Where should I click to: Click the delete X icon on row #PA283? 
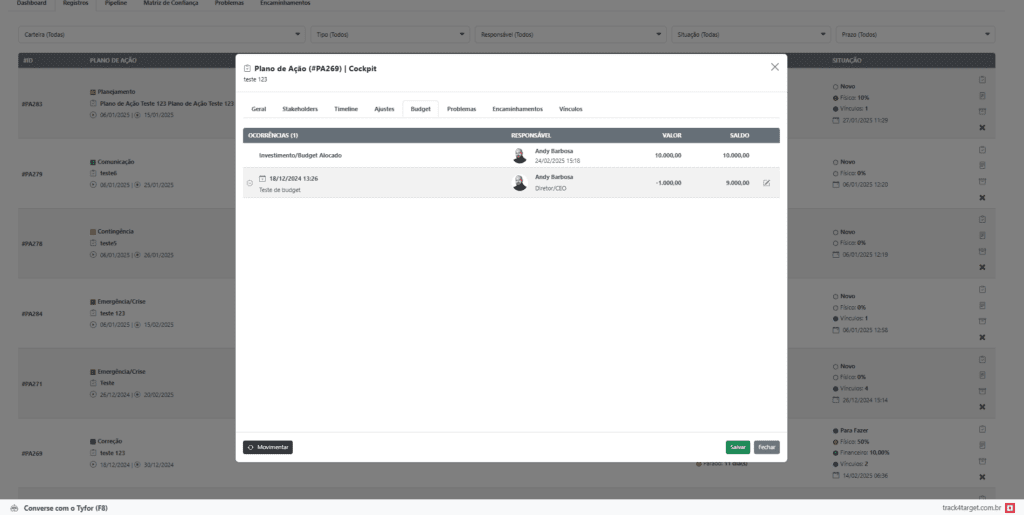tap(981, 128)
